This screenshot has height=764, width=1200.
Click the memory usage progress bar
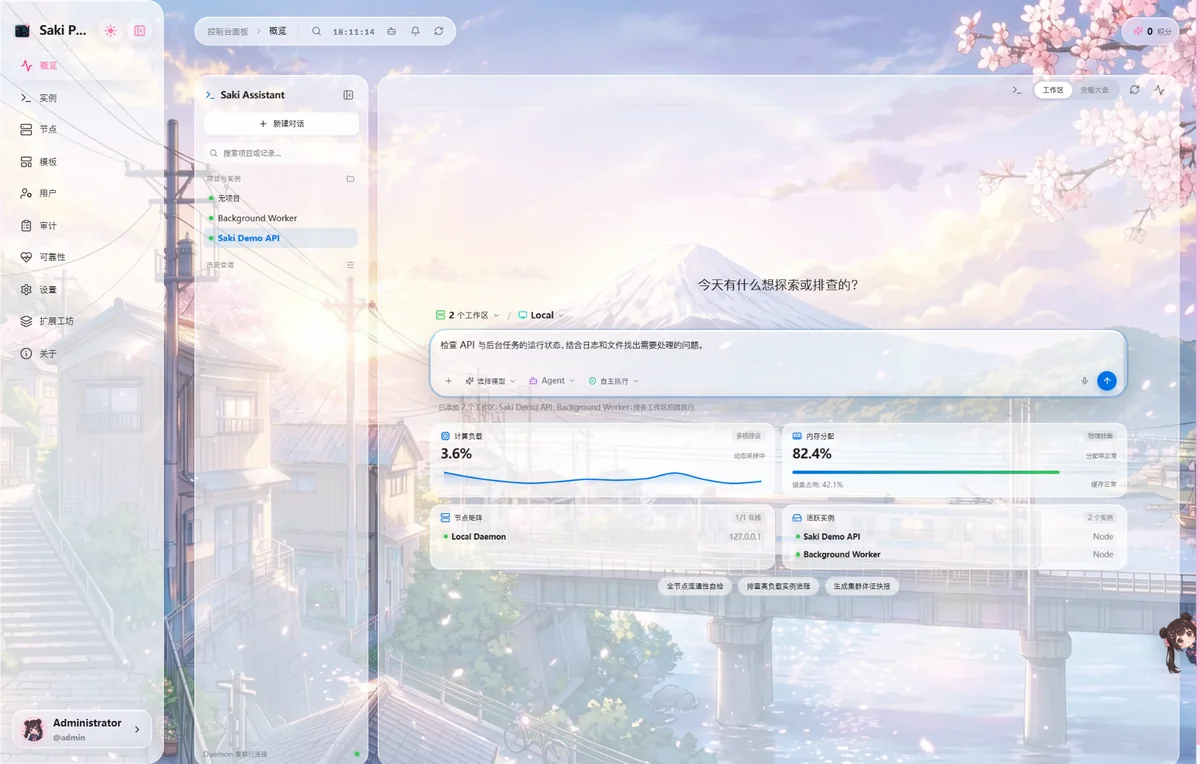click(x=954, y=472)
